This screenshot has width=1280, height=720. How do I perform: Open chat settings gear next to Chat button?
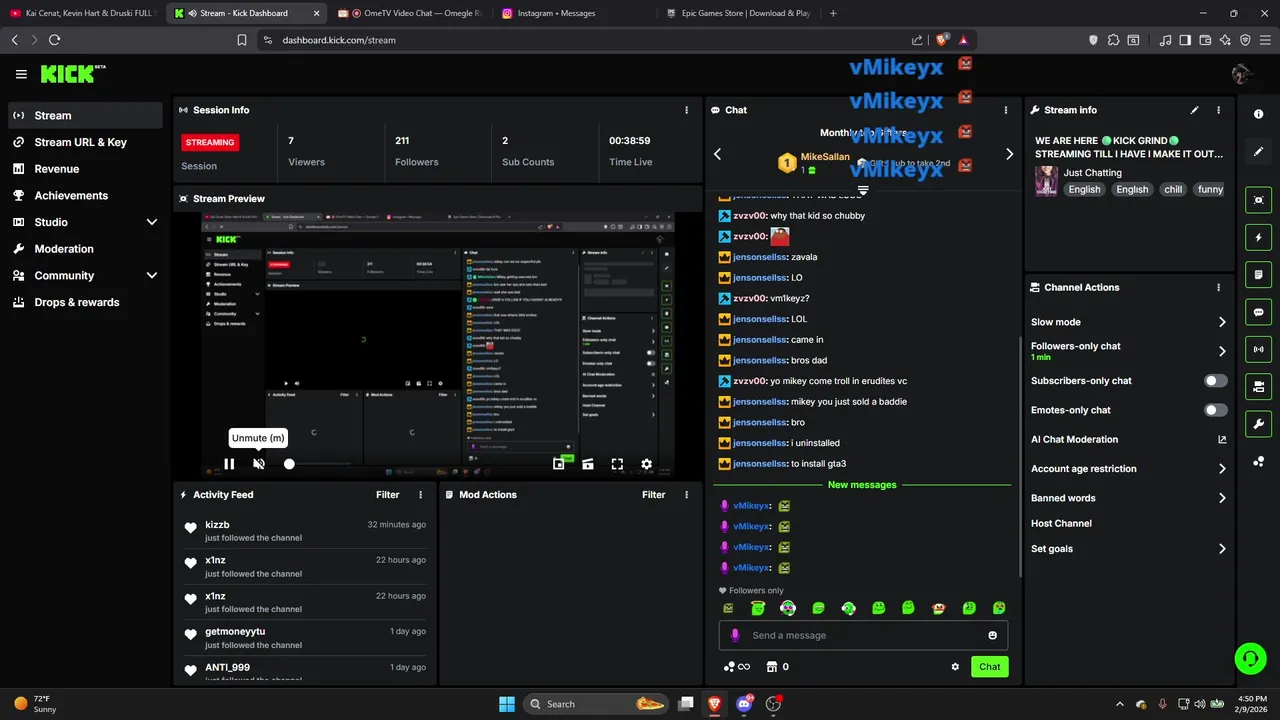tap(955, 667)
